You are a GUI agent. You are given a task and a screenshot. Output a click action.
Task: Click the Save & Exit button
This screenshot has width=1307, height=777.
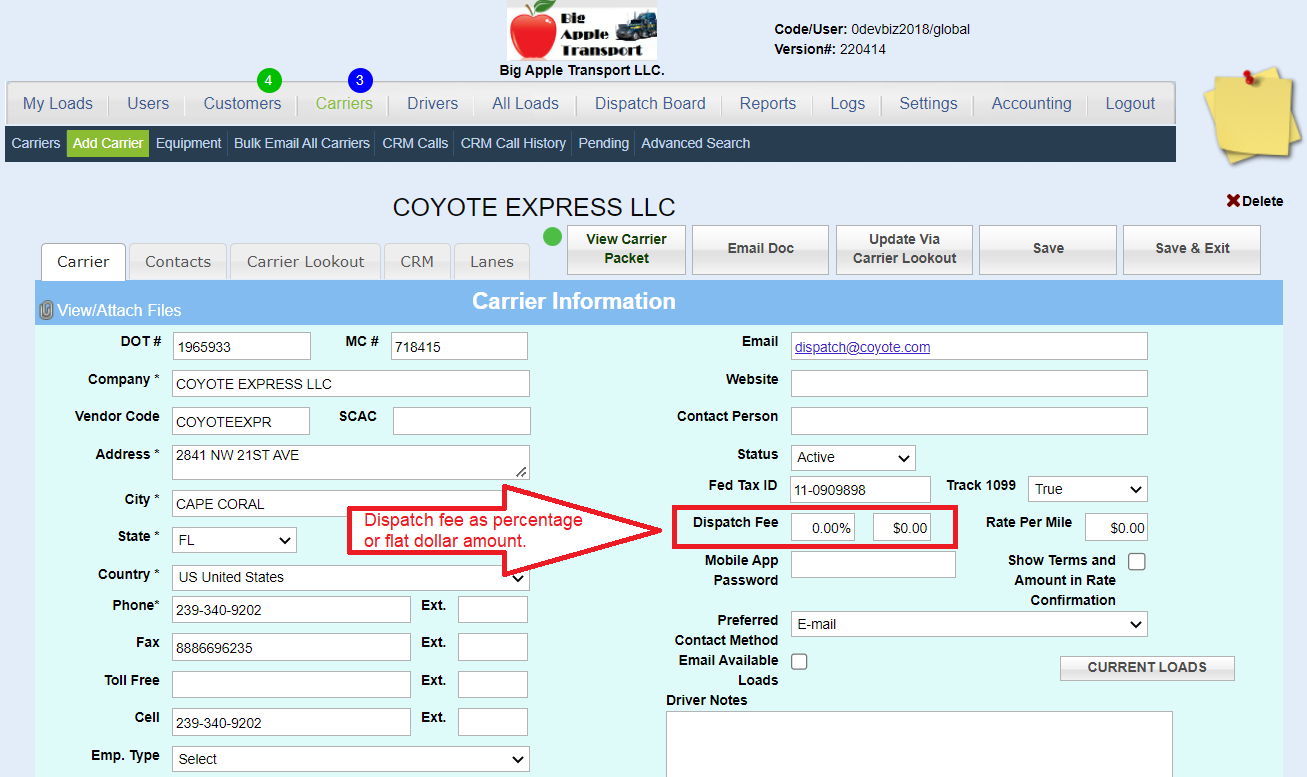(x=1192, y=249)
